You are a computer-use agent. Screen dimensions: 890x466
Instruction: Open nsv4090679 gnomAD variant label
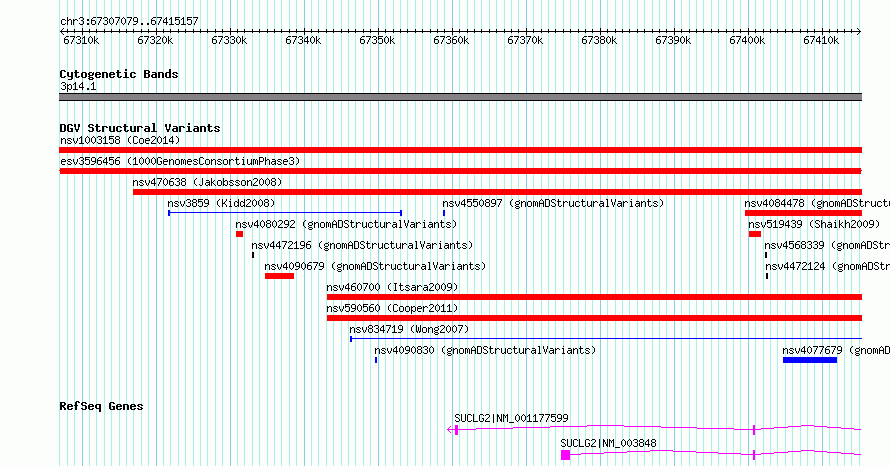375,266
